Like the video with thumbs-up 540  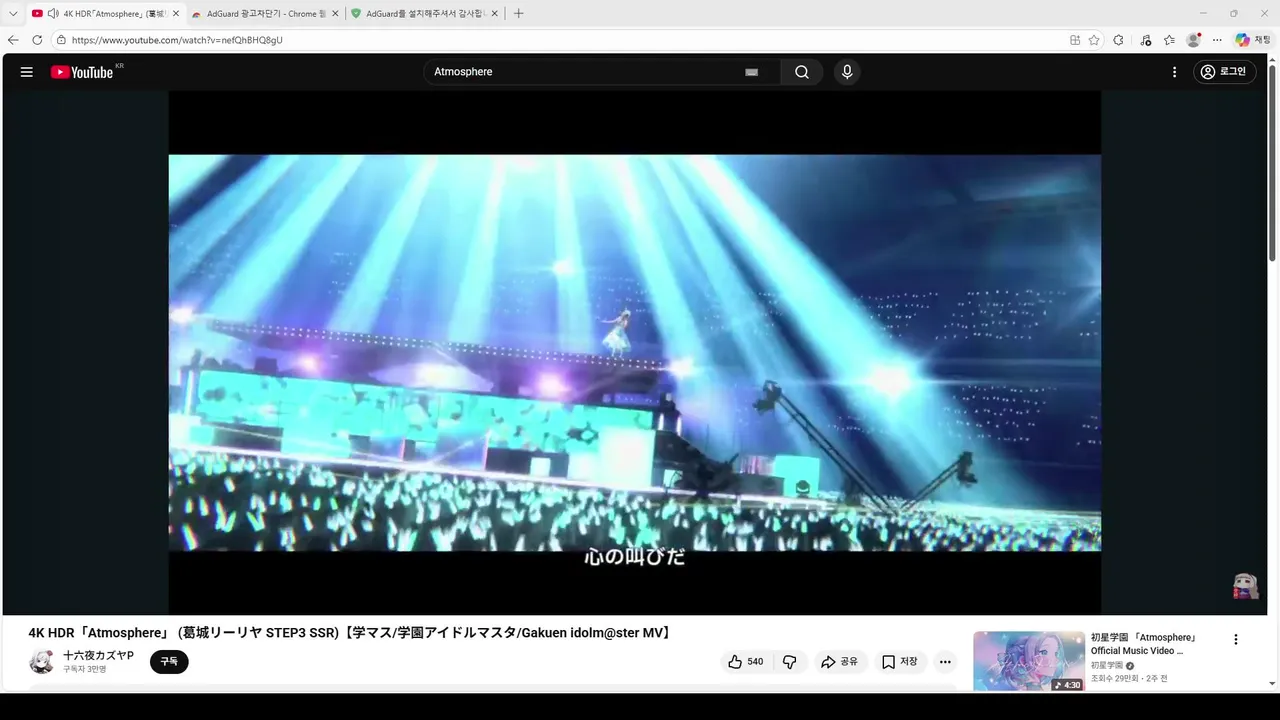(746, 662)
